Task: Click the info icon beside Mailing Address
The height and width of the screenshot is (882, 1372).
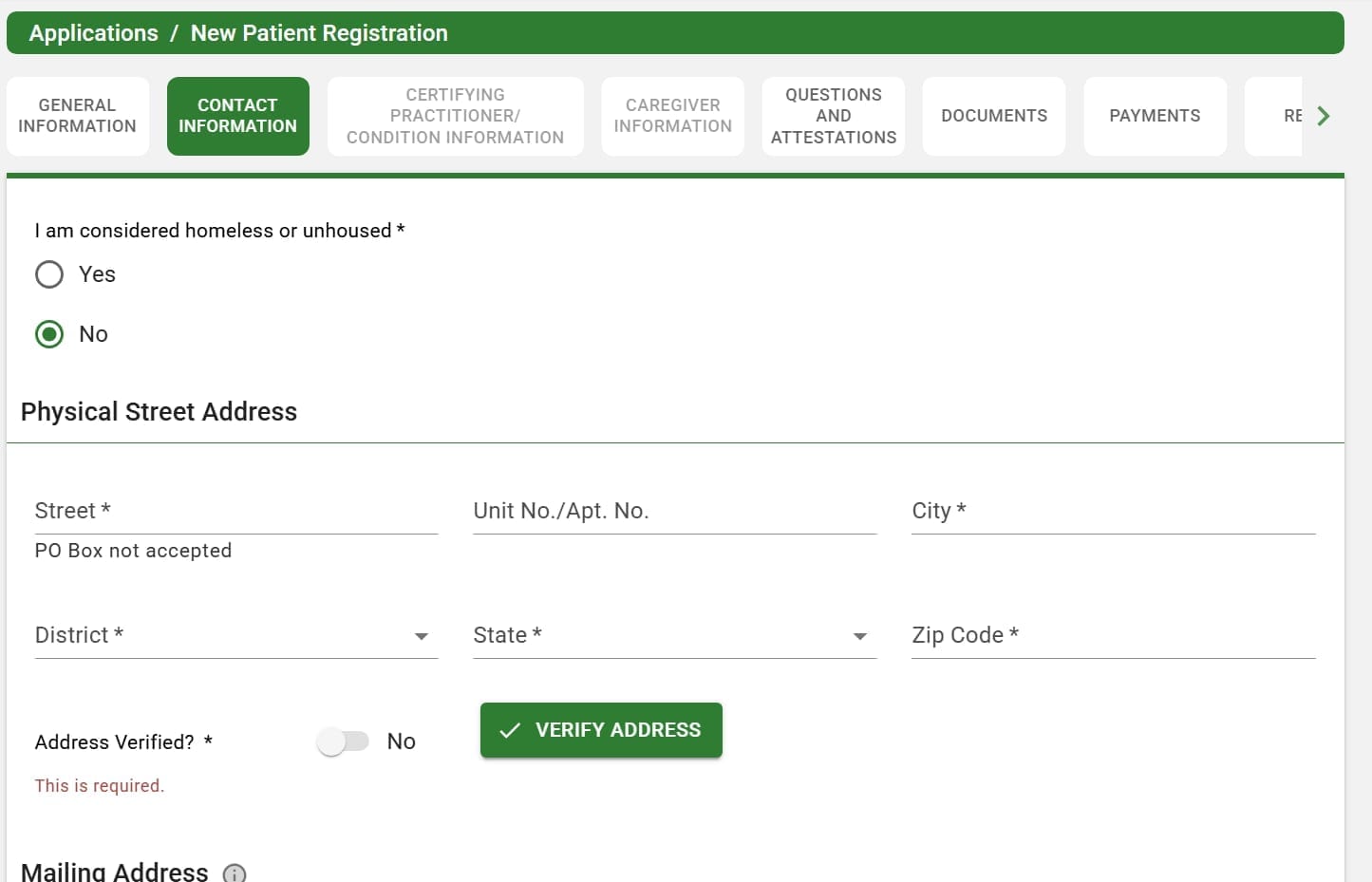Action: 234,873
